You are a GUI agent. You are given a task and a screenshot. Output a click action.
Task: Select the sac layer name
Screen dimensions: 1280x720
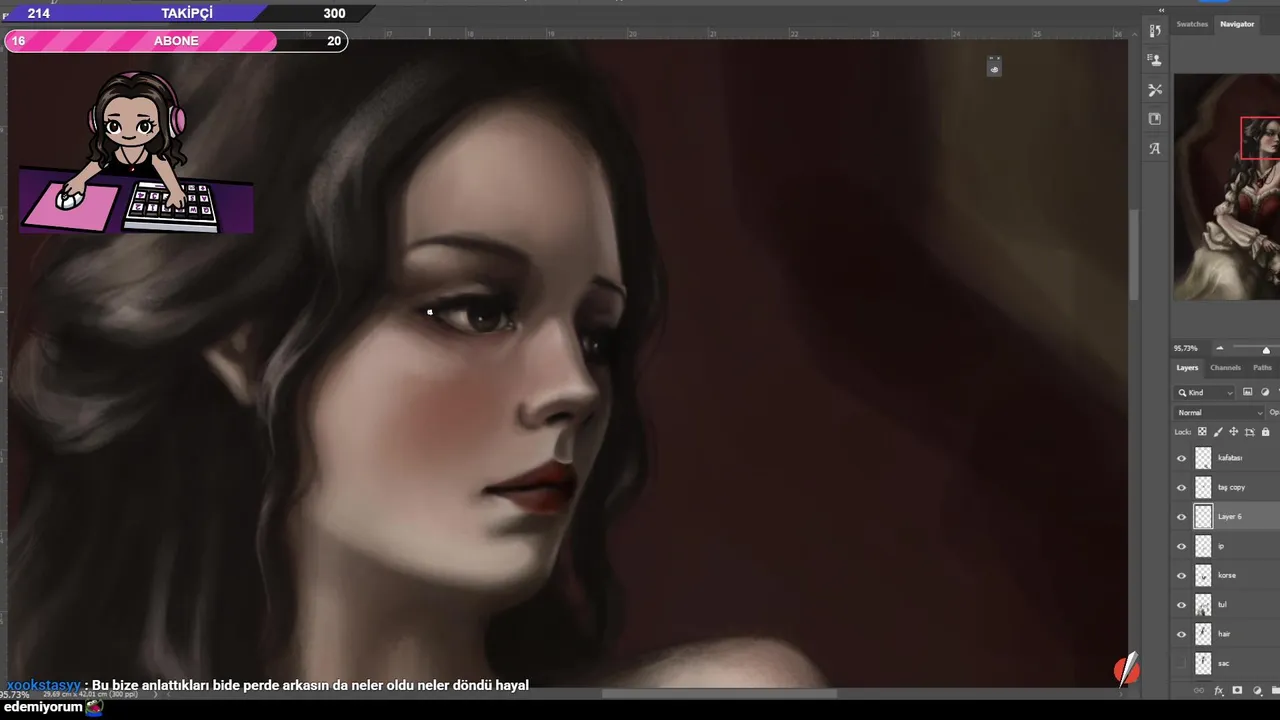point(1223,663)
